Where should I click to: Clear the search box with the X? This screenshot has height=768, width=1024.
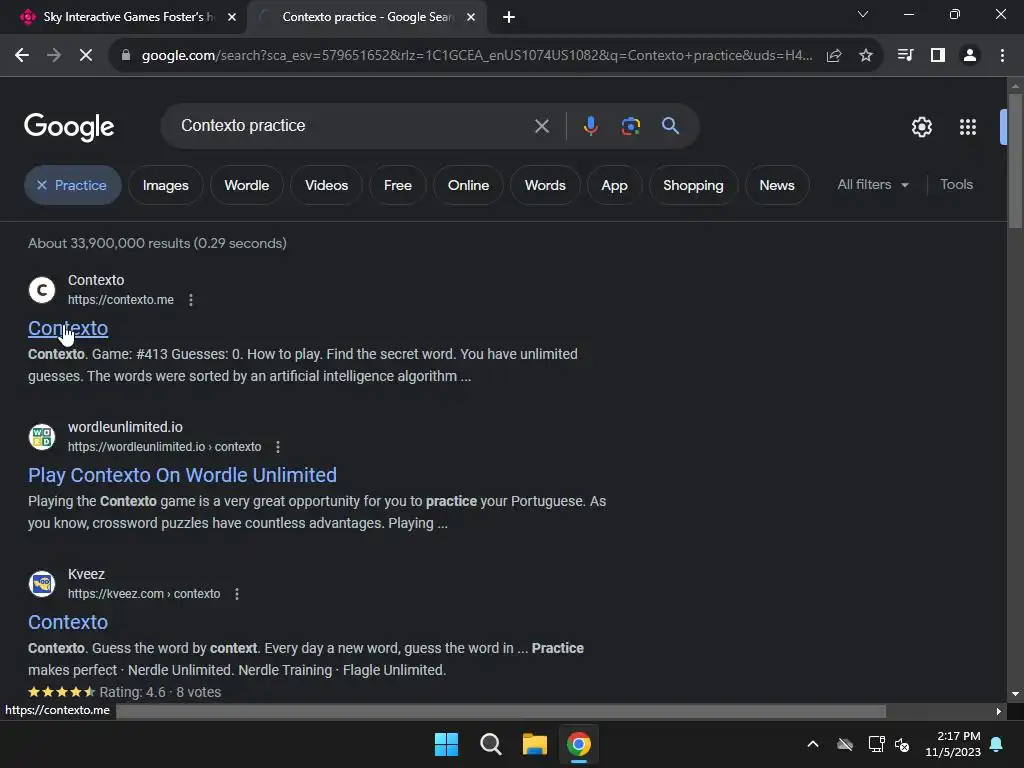541,126
